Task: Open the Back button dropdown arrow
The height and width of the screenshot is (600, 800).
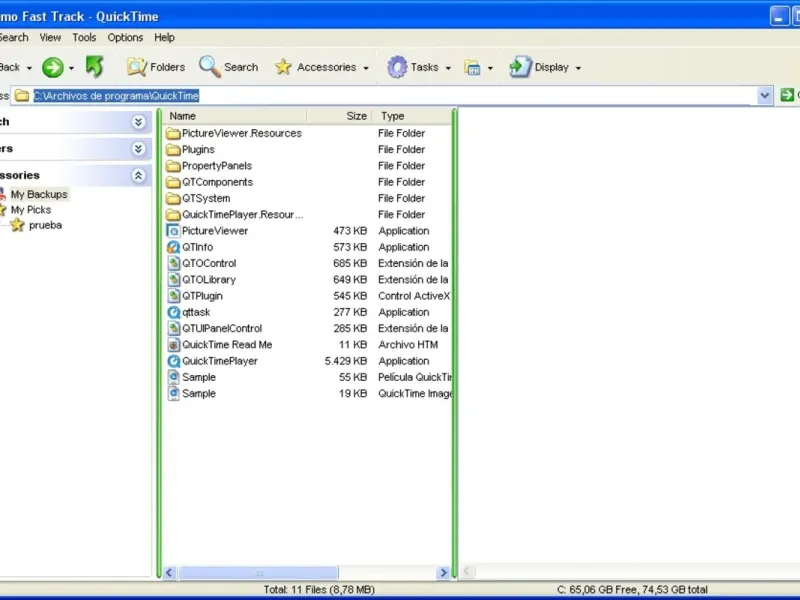Action: 29,68
